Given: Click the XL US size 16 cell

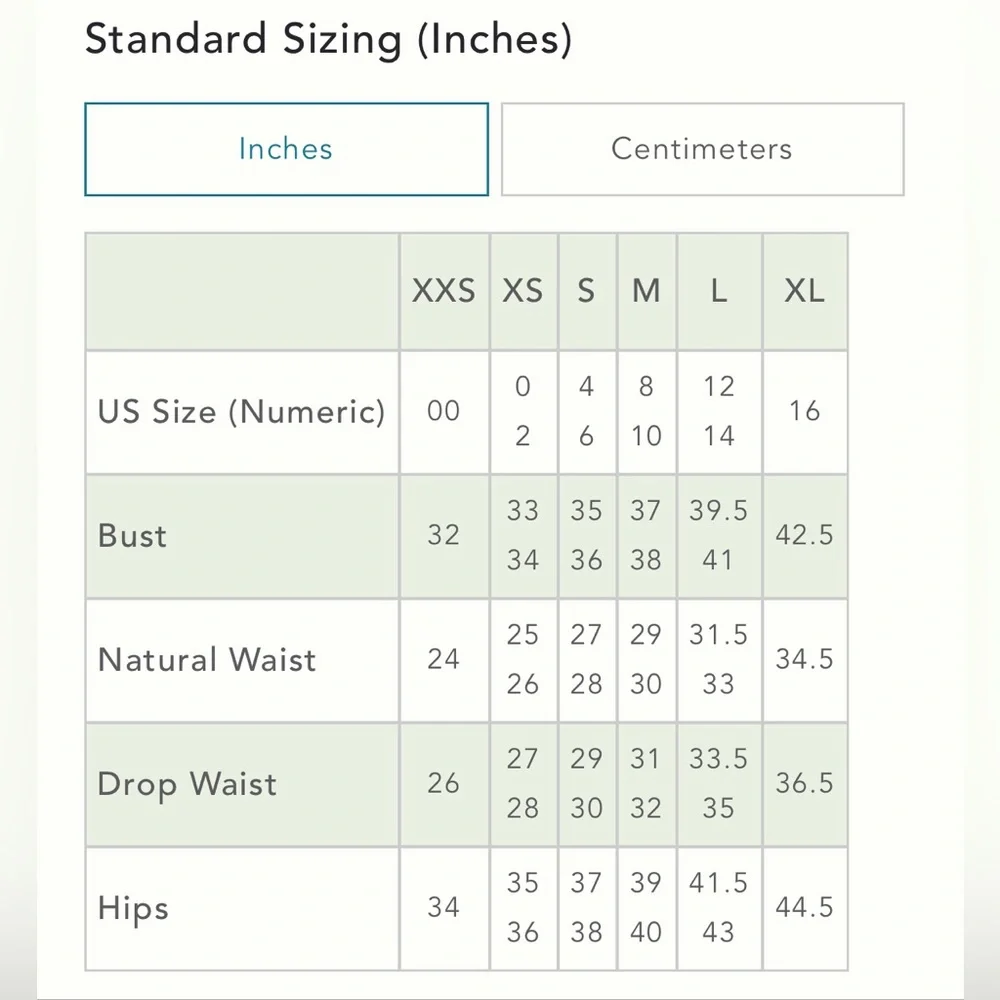Looking at the screenshot, I should coord(805,411).
